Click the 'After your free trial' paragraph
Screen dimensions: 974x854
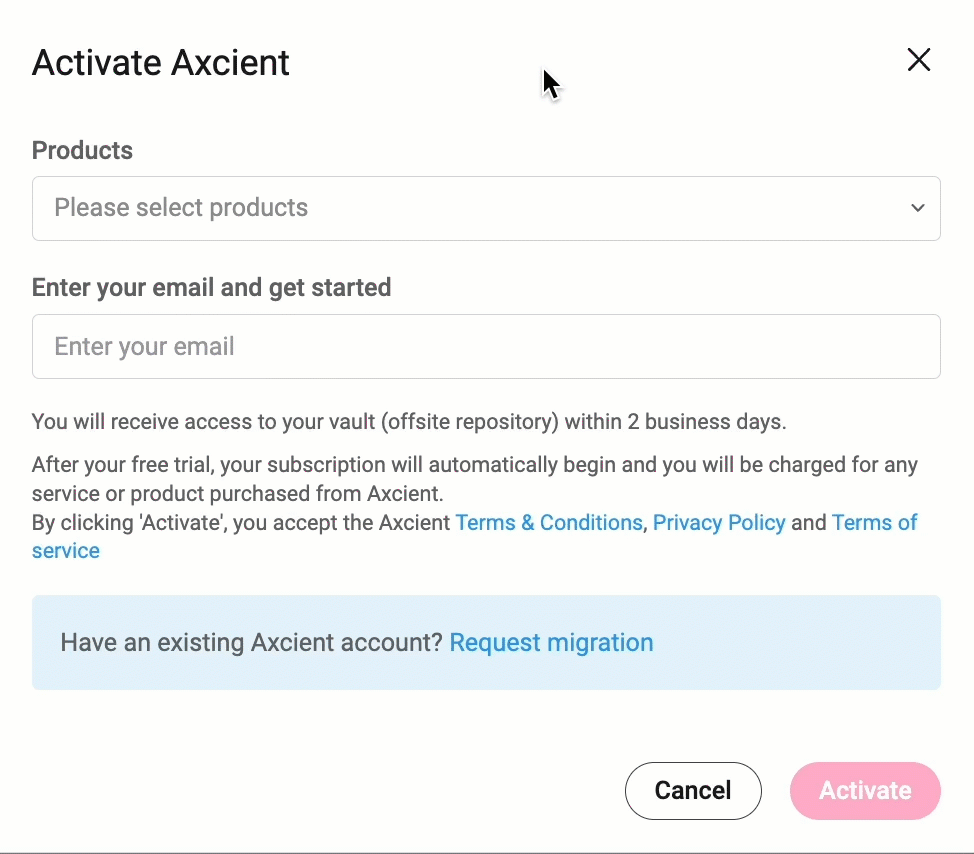475,479
